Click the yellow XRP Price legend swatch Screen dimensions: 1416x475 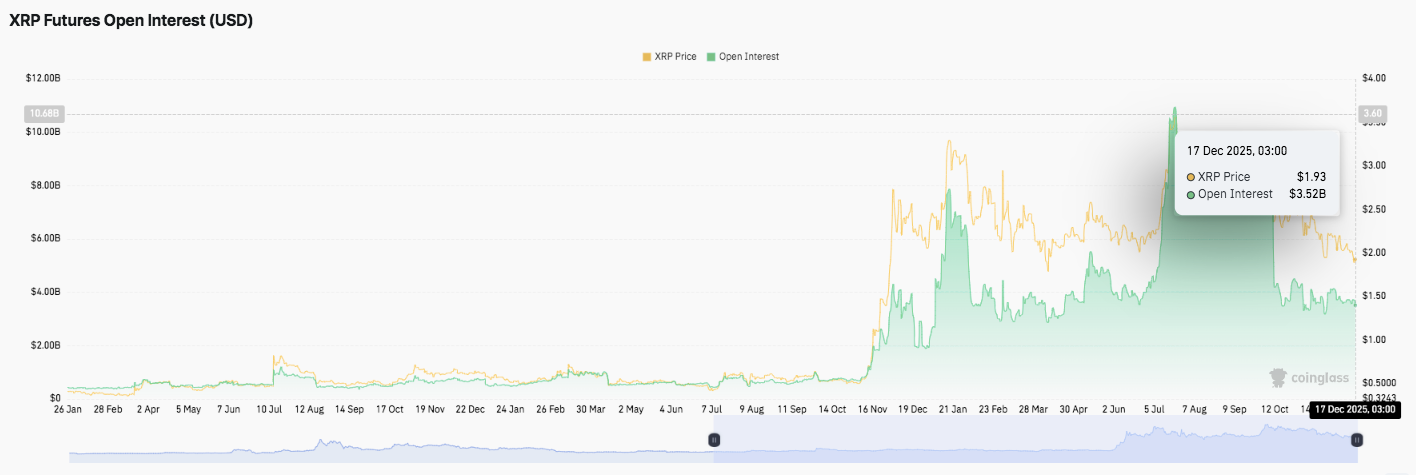(x=646, y=57)
